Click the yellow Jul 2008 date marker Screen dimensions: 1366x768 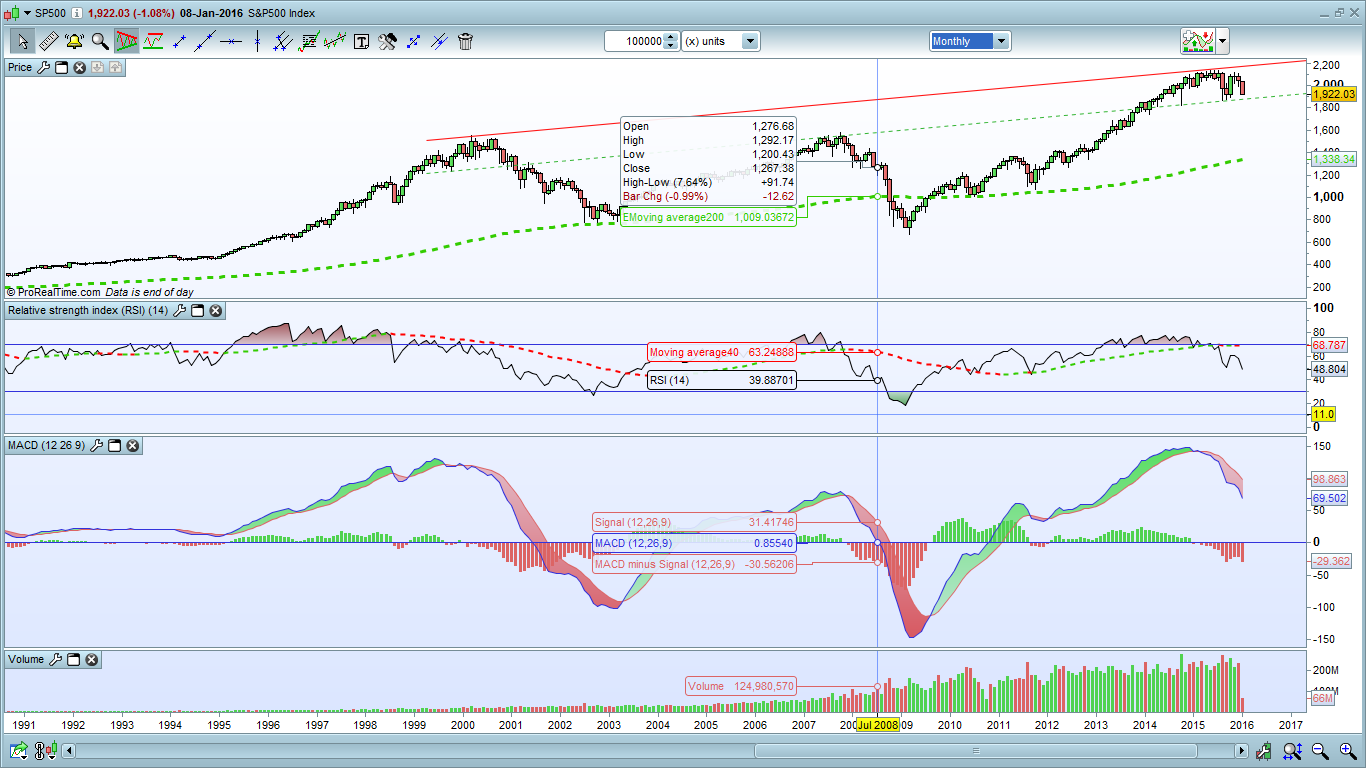[x=878, y=725]
